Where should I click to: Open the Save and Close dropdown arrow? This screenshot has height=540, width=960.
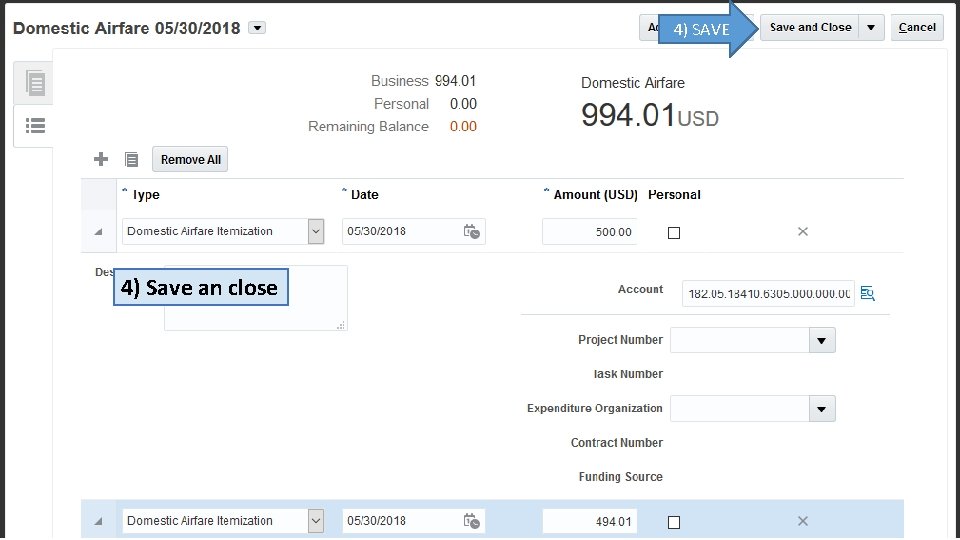pos(871,28)
